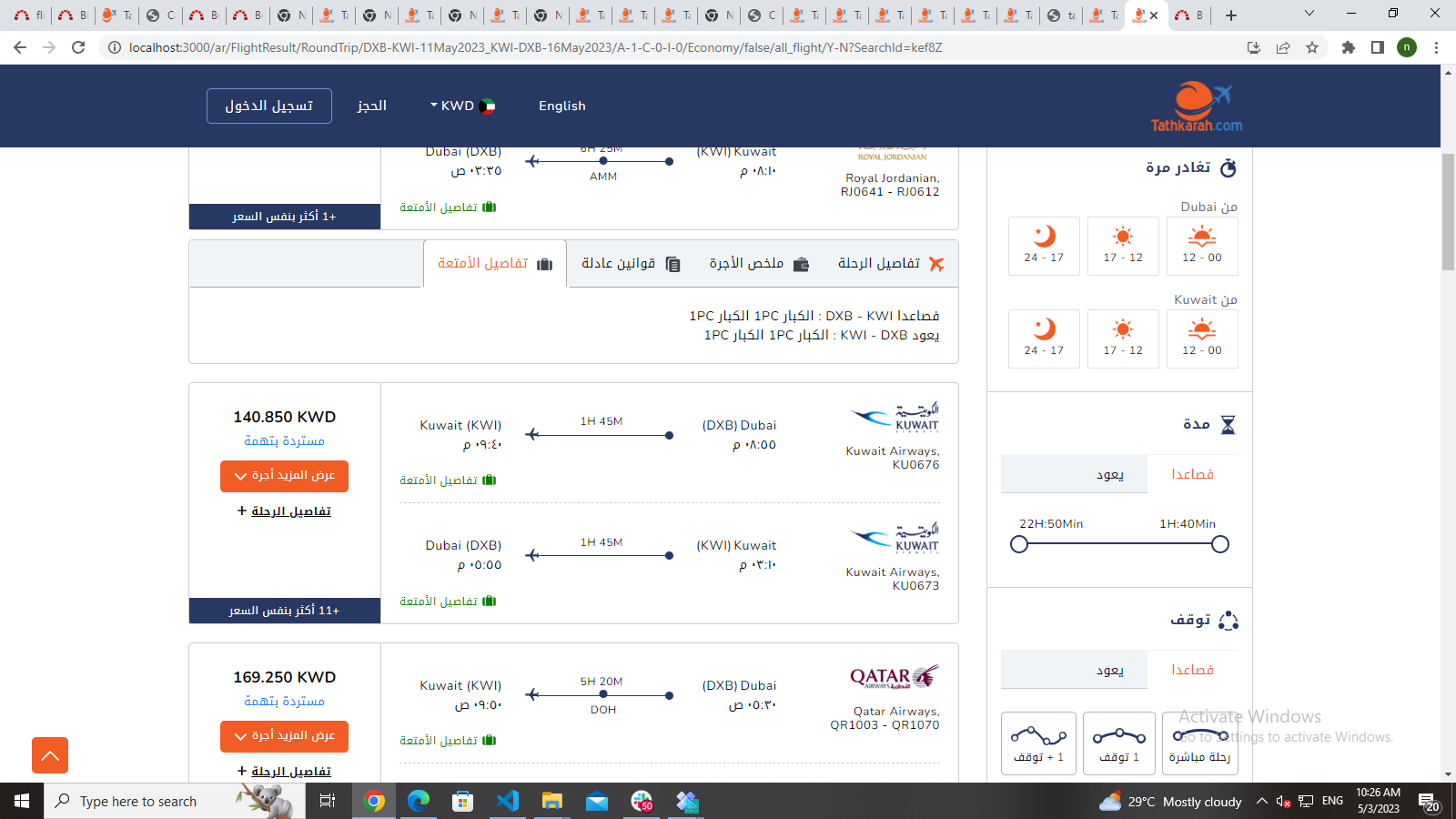Open the KWD currency dropdown

(462, 106)
